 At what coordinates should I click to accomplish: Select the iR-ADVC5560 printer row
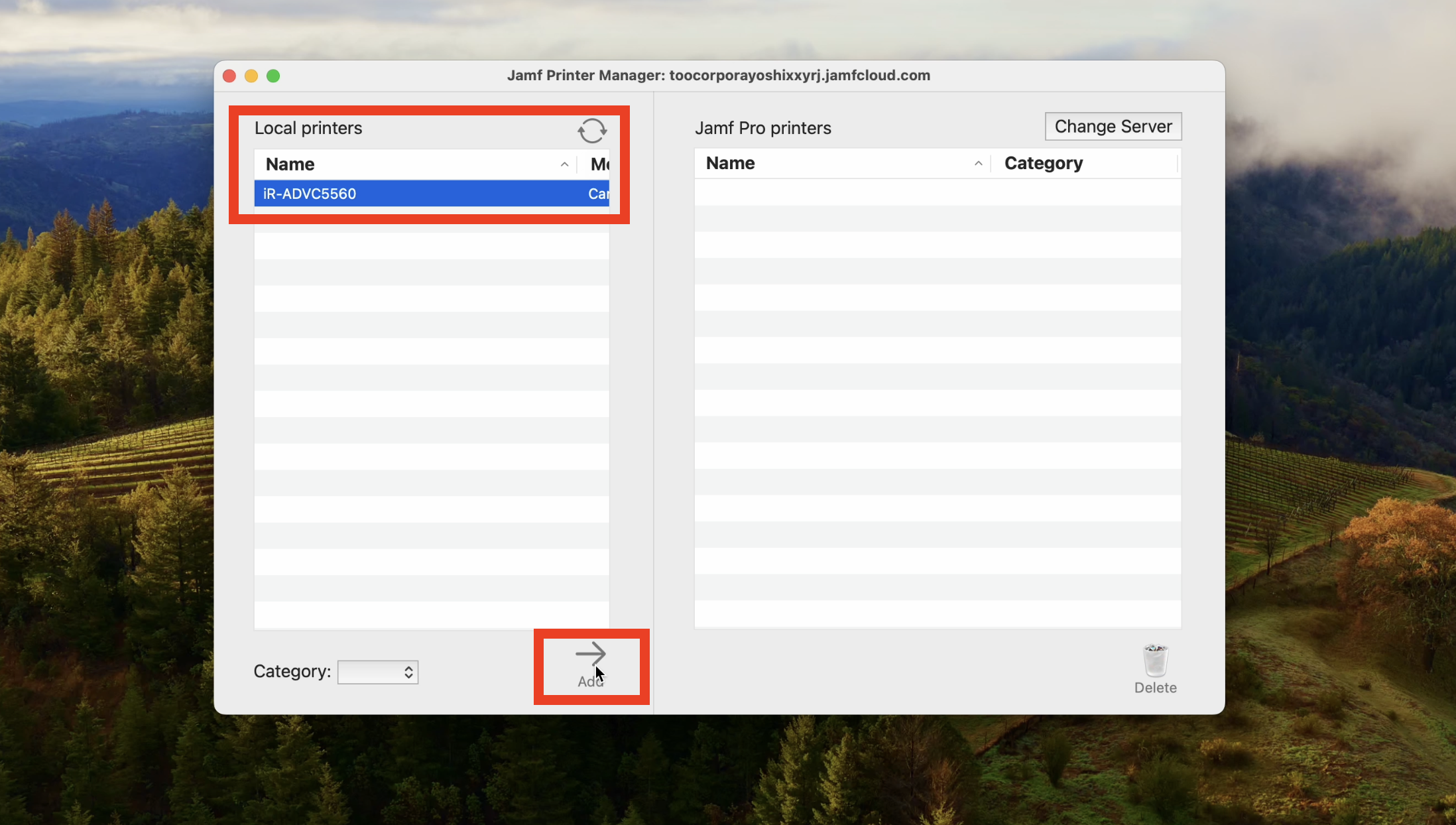[432, 194]
